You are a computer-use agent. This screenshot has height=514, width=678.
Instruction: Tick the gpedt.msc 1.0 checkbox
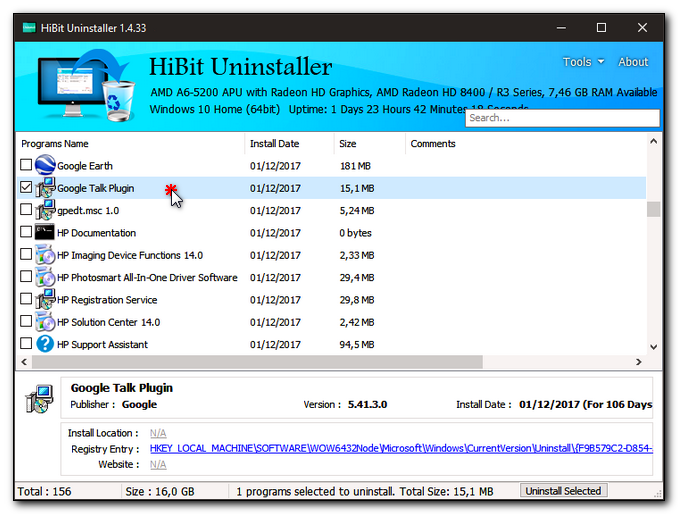(26, 209)
